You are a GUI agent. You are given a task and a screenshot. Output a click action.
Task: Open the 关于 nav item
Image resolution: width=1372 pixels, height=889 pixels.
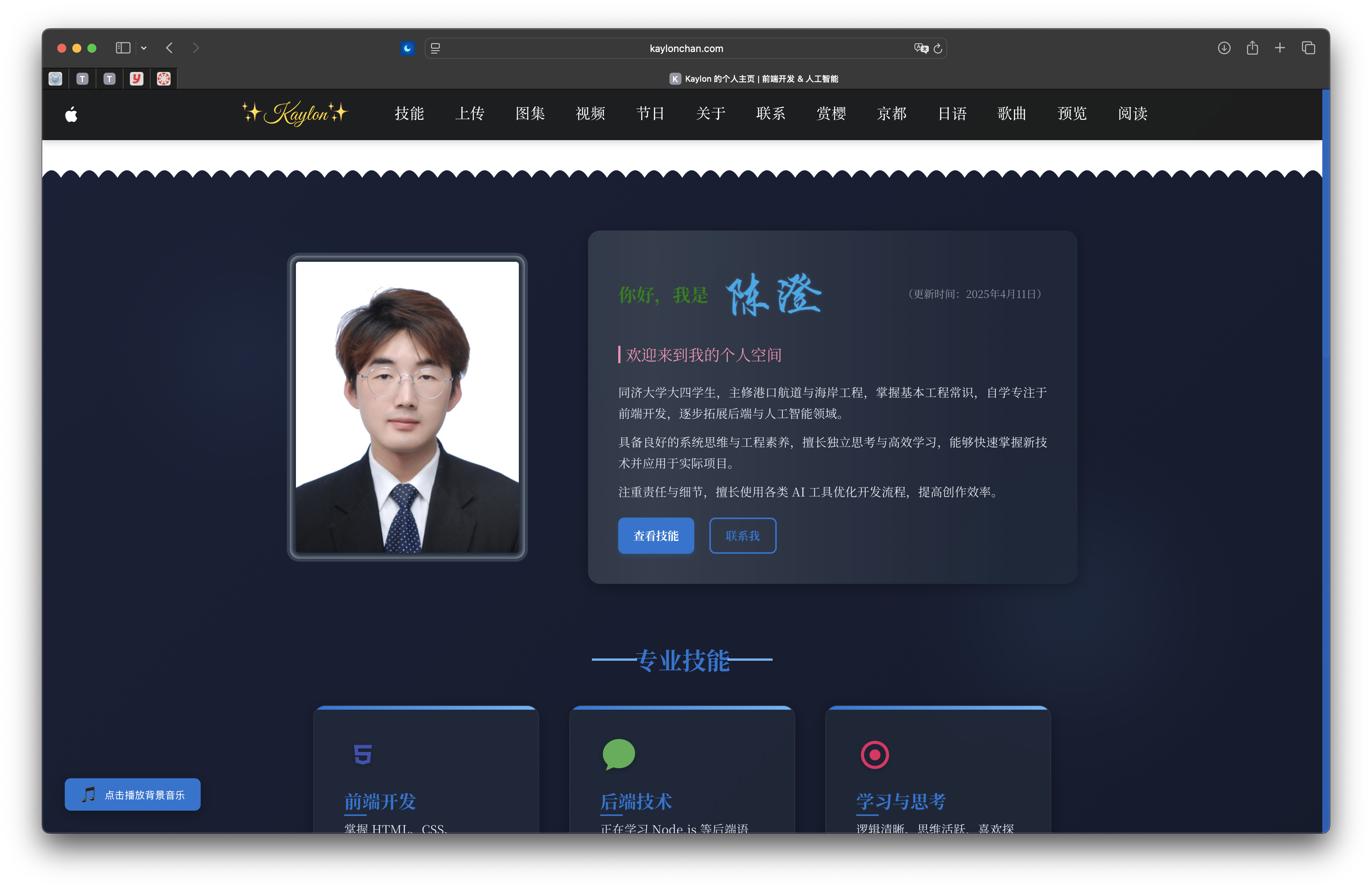pyautogui.click(x=711, y=113)
